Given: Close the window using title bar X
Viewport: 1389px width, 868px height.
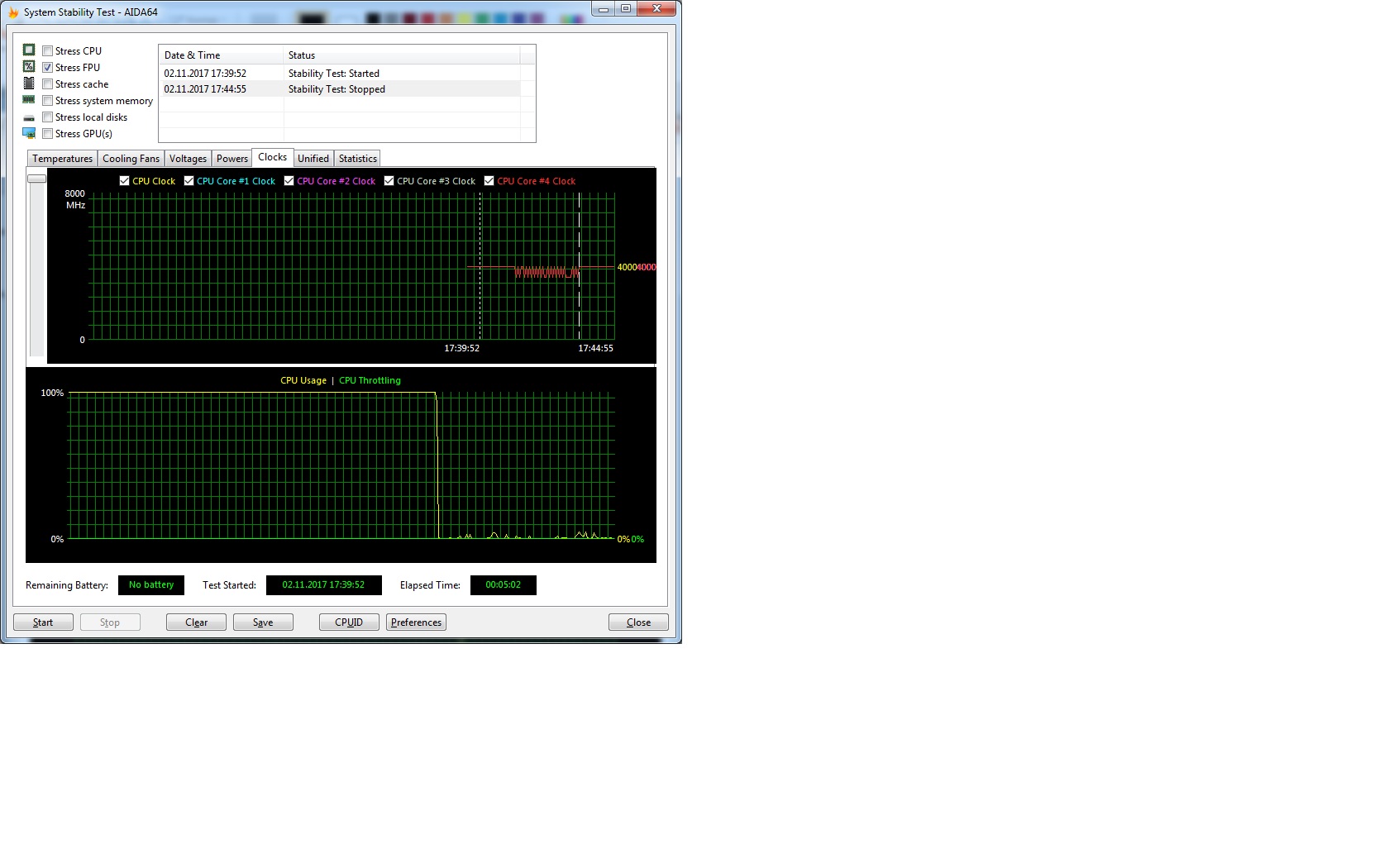Looking at the screenshot, I should pyautogui.click(x=656, y=9).
